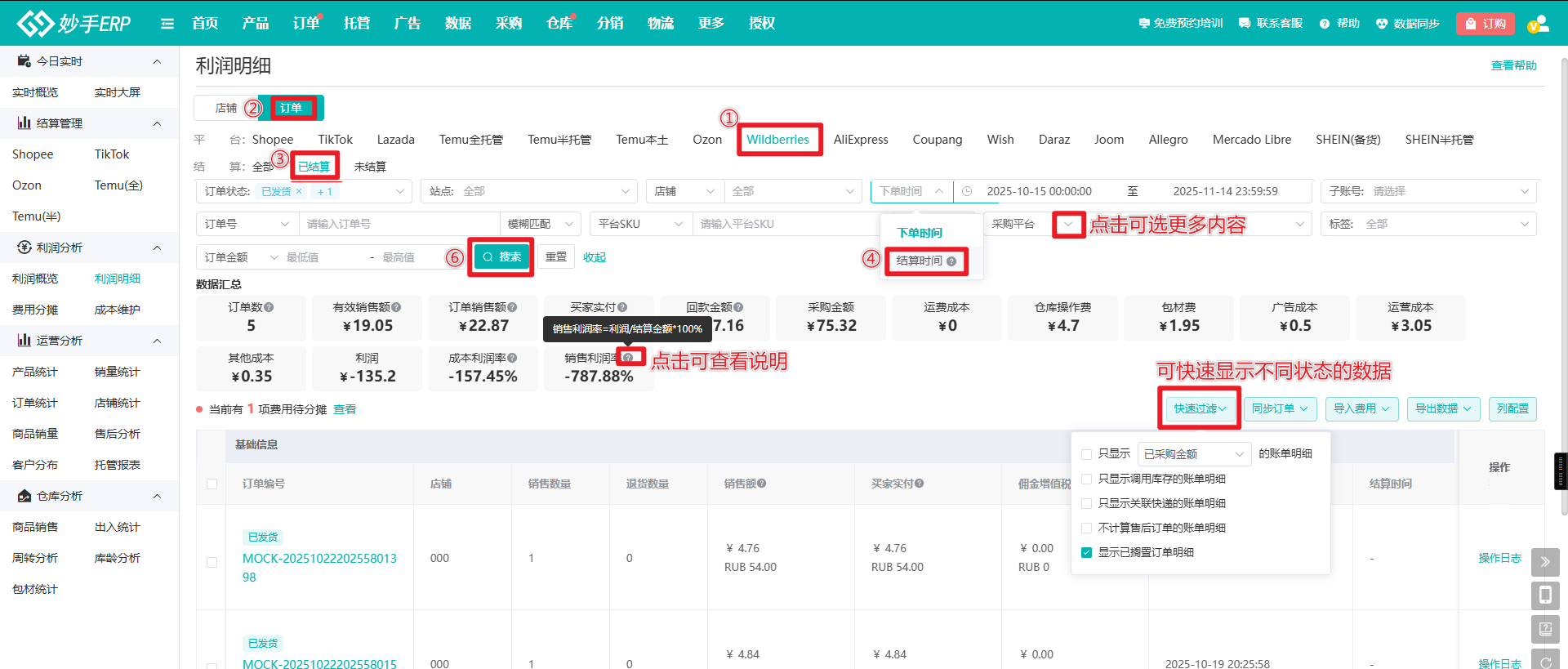
Task: Click the 重置 button
Action: tap(556, 256)
